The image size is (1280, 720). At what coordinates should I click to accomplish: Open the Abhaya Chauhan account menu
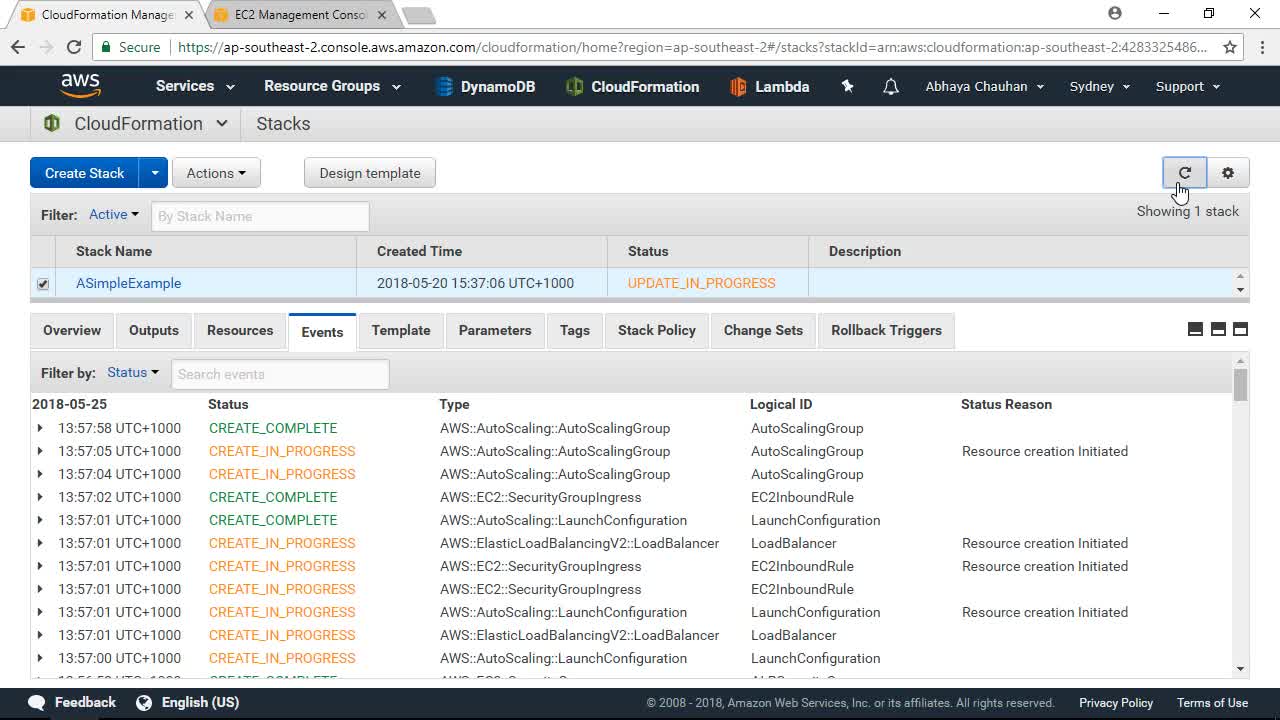985,86
